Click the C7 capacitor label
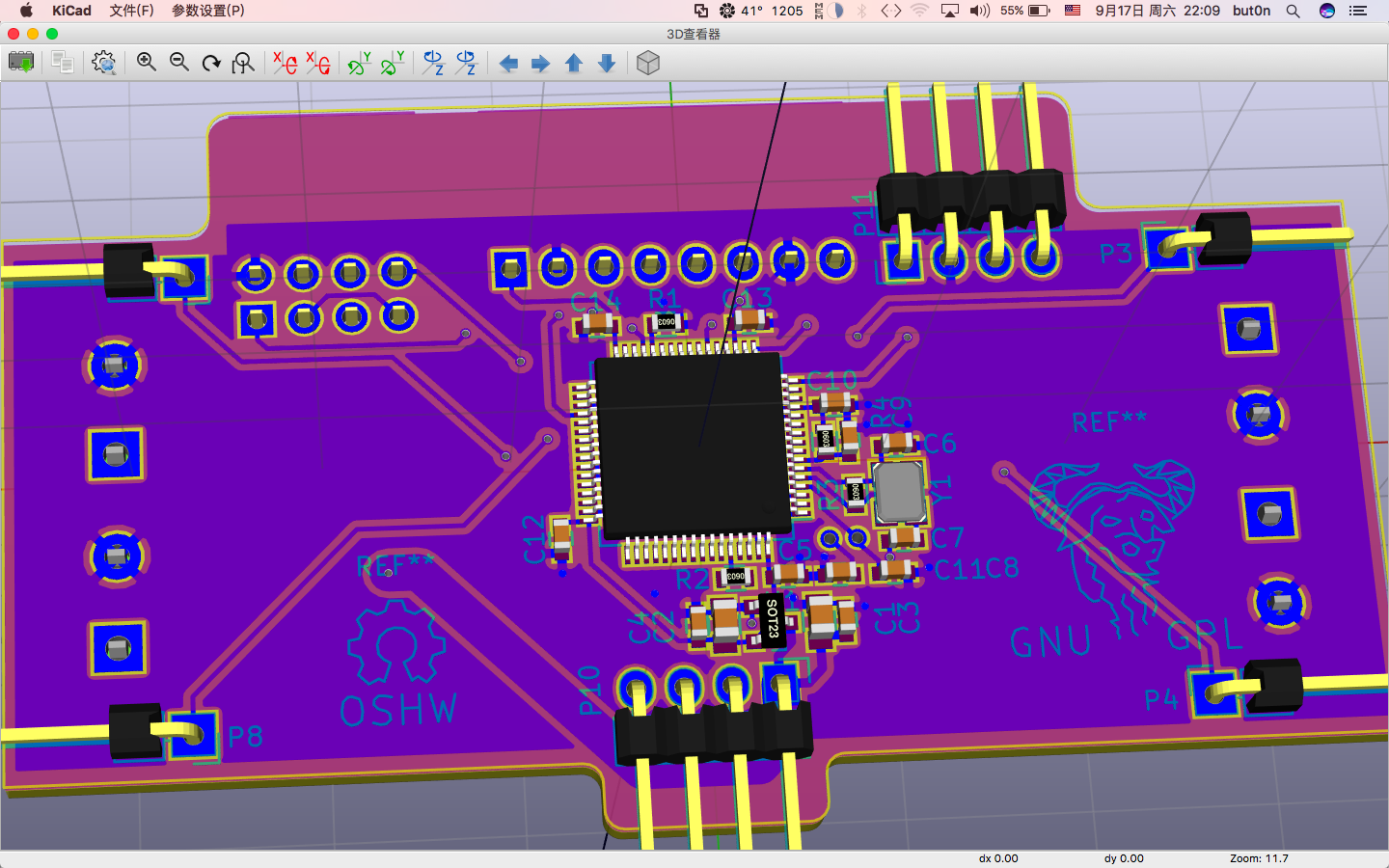Viewport: 1389px width, 868px height. [948, 537]
